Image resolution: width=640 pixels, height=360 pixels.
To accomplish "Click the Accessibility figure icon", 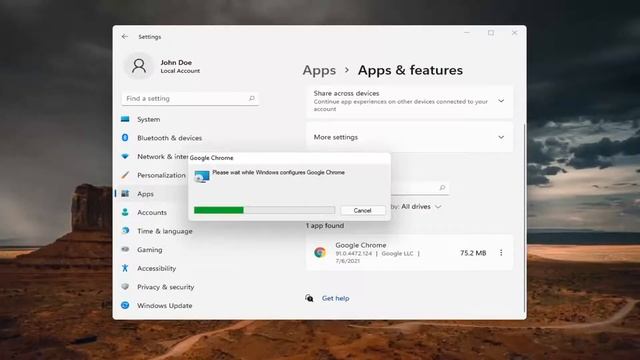I will tap(125, 268).
